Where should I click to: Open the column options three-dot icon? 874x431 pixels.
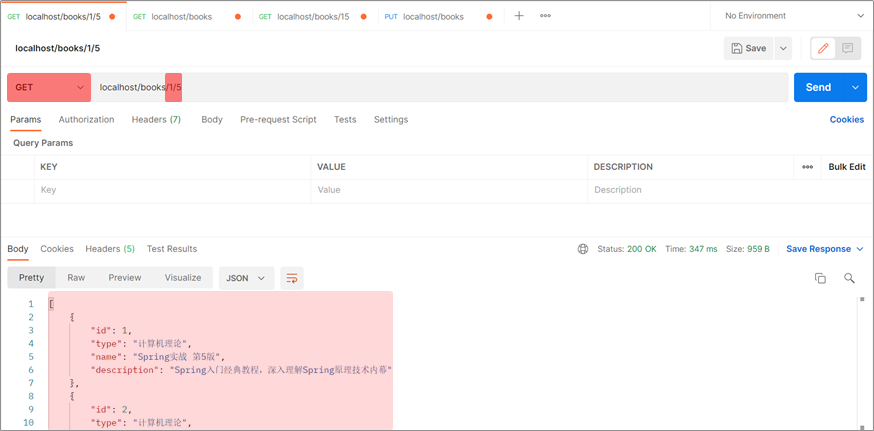coord(807,167)
